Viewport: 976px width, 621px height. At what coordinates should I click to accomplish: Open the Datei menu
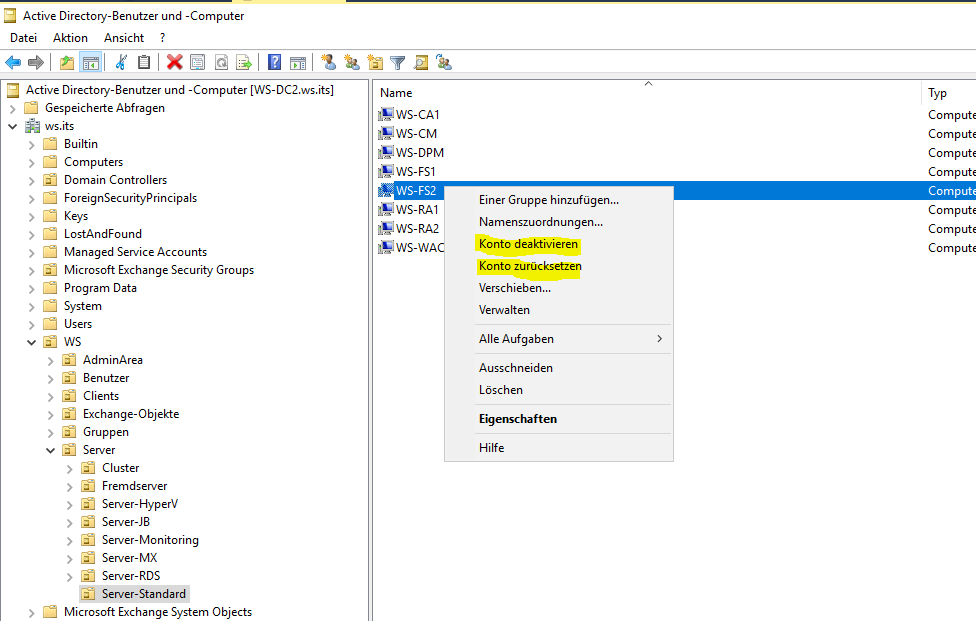(x=24, y=38)
